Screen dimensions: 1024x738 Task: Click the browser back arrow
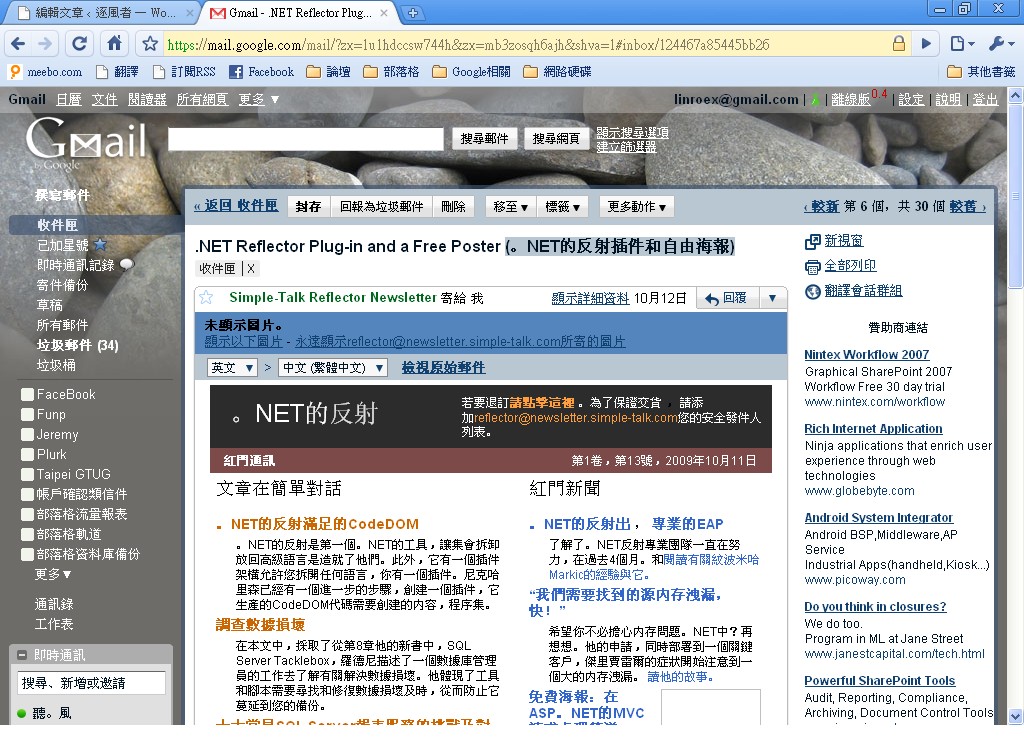click(x=18, y=44)
